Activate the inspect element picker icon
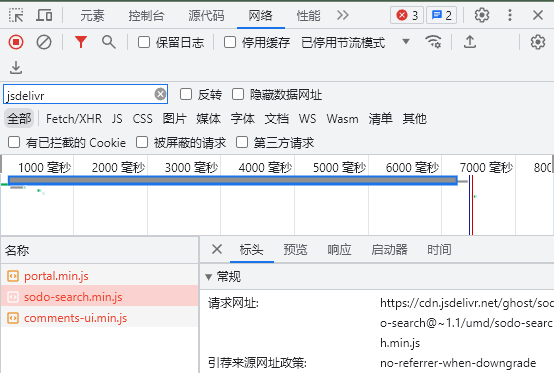This screenshot has width=554, height=373. click(x=16, y=15)
